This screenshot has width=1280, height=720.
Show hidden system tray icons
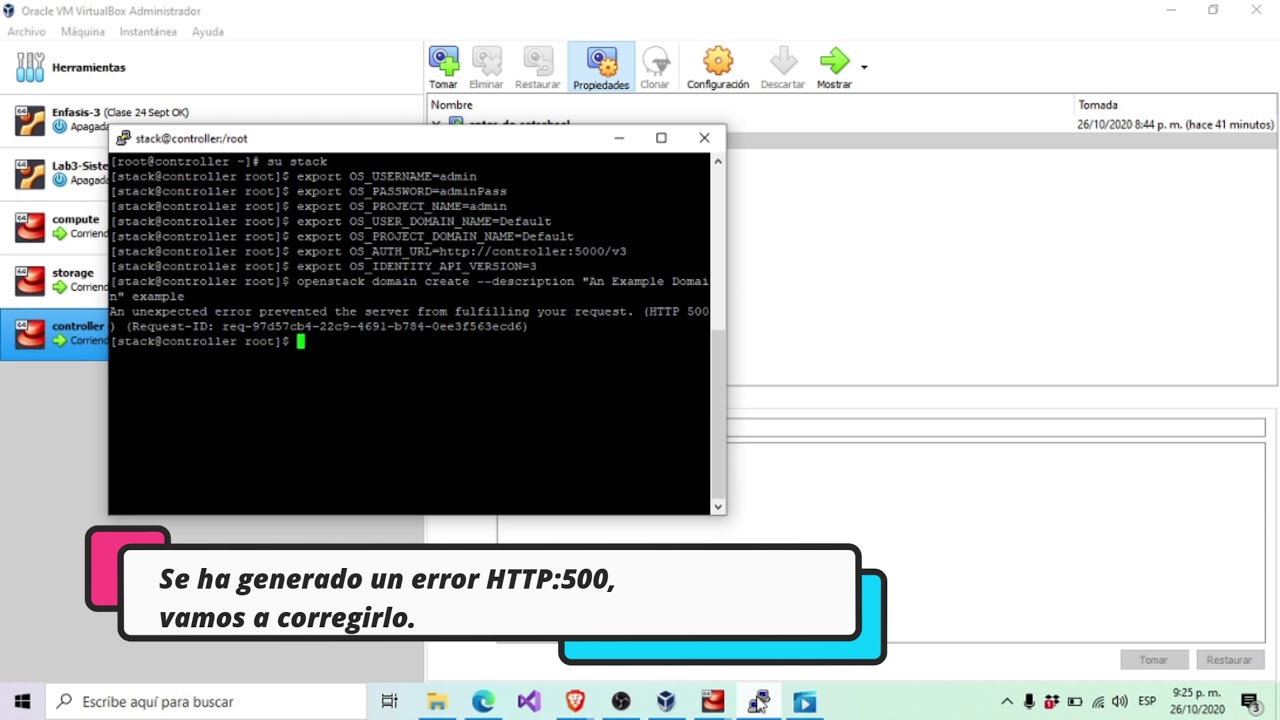pos(1007,701)
